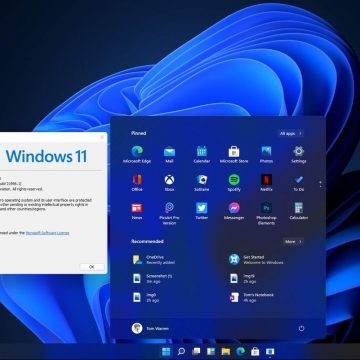Open the News app tile
Screen dimensions: 360x360
coord(137,211)
